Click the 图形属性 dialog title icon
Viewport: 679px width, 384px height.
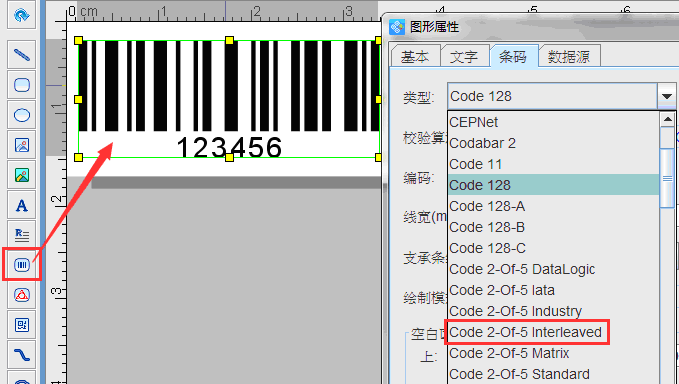(x=397, y=27)
